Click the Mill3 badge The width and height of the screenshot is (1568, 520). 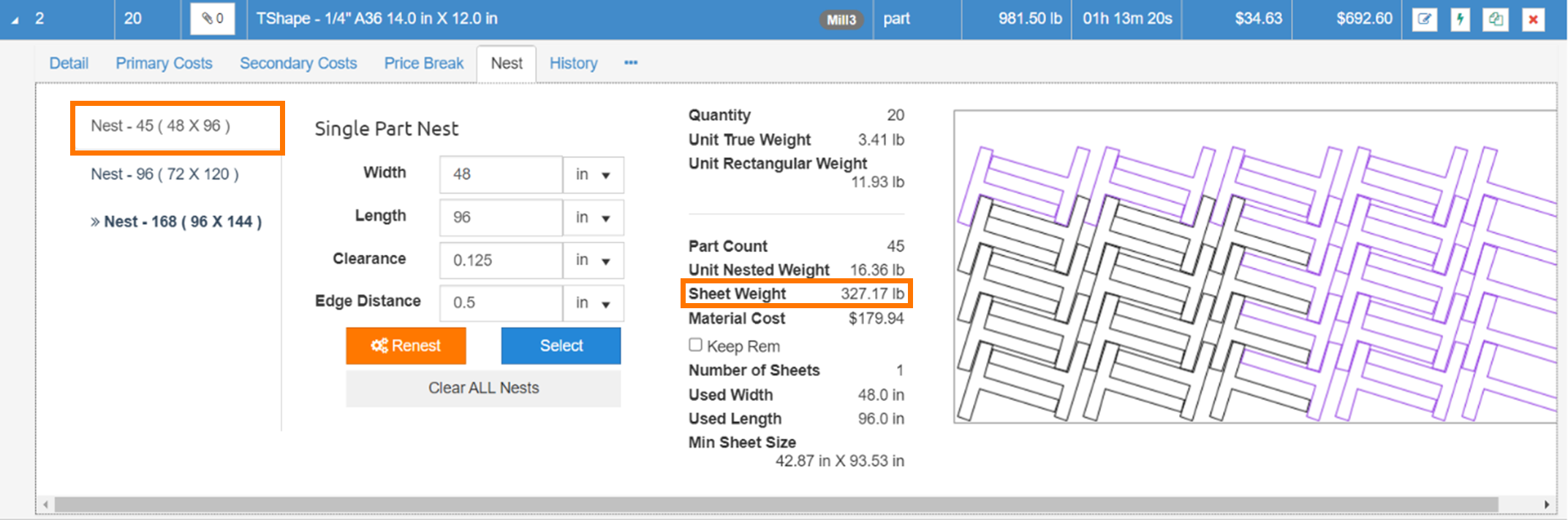(841, 20)
